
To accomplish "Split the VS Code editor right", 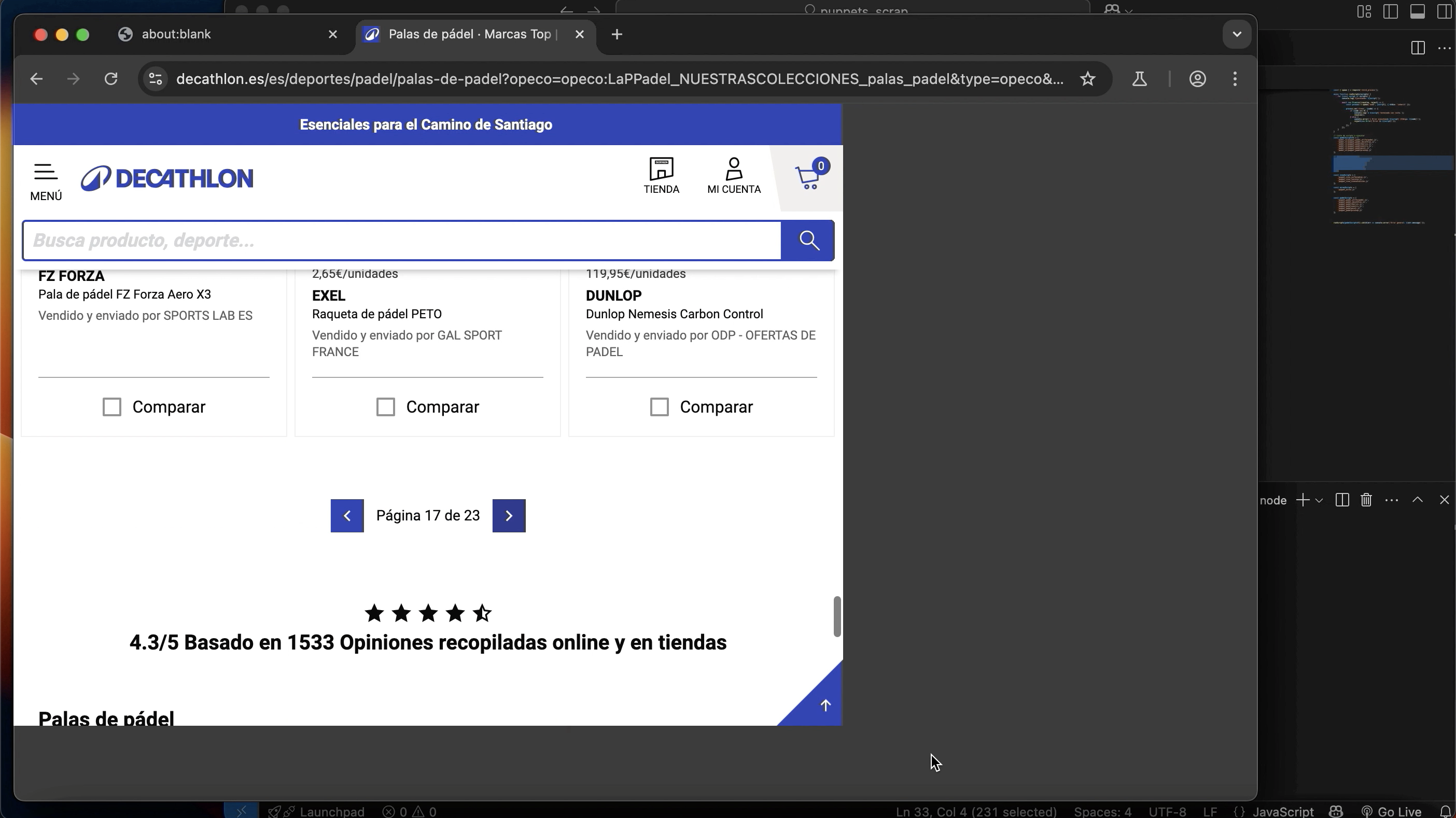I will [x=1418, y=48].
